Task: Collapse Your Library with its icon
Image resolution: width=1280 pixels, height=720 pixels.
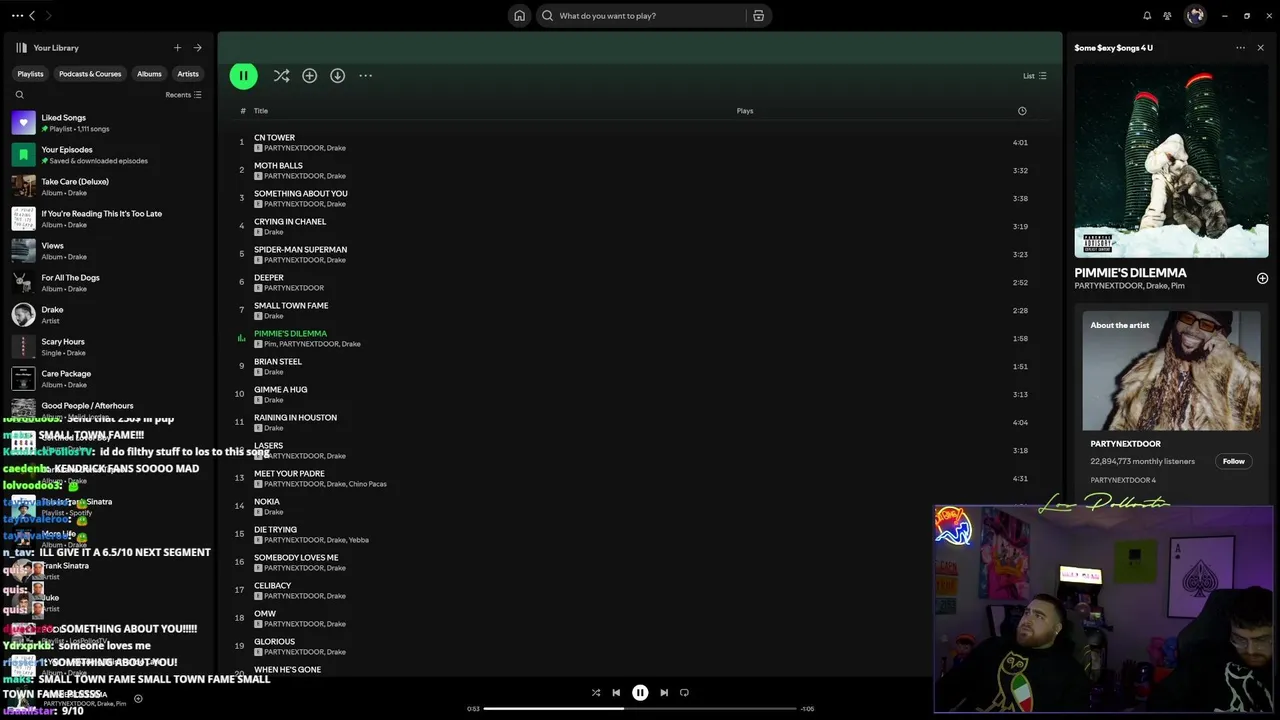Action: point(21,48)
